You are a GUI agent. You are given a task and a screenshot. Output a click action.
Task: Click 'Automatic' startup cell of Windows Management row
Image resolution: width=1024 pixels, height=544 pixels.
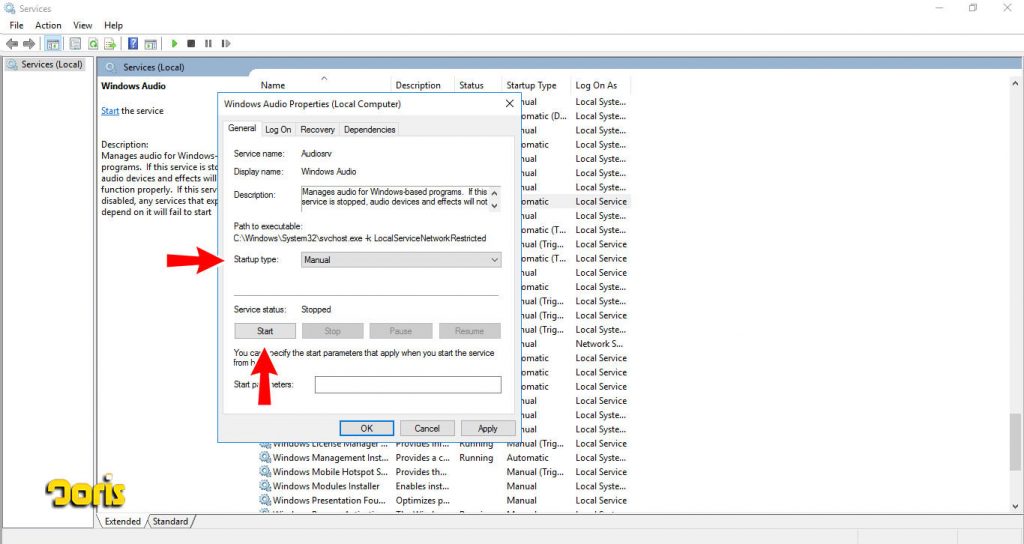click(x=528, y=458)
